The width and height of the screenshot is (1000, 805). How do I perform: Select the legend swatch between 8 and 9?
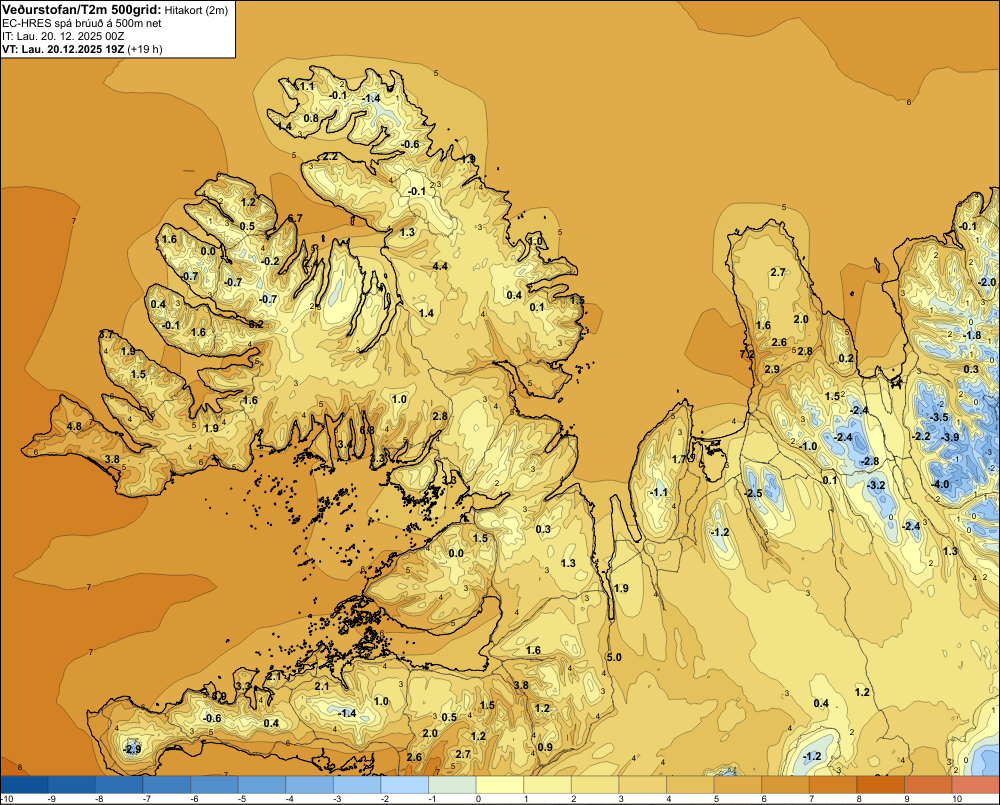click(x=881, y=785)
